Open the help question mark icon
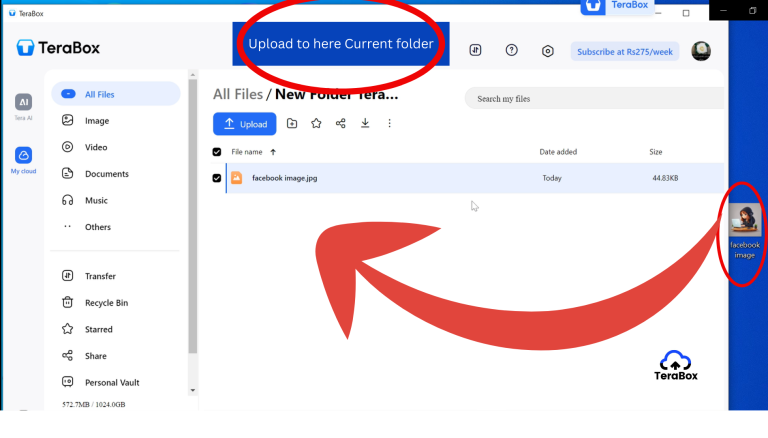The width and height of the screenshot is (768, 438). tap(511, 50)
